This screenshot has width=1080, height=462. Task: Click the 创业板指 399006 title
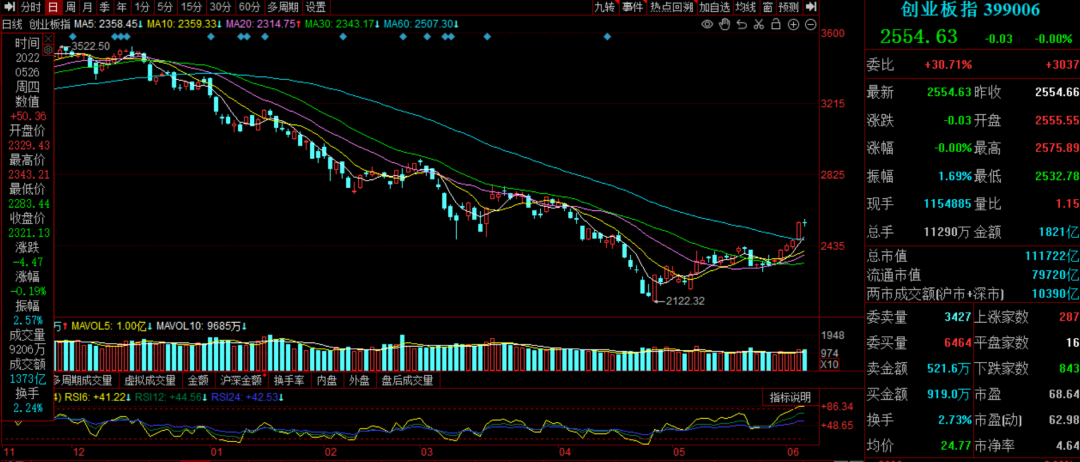pos(970,9)
